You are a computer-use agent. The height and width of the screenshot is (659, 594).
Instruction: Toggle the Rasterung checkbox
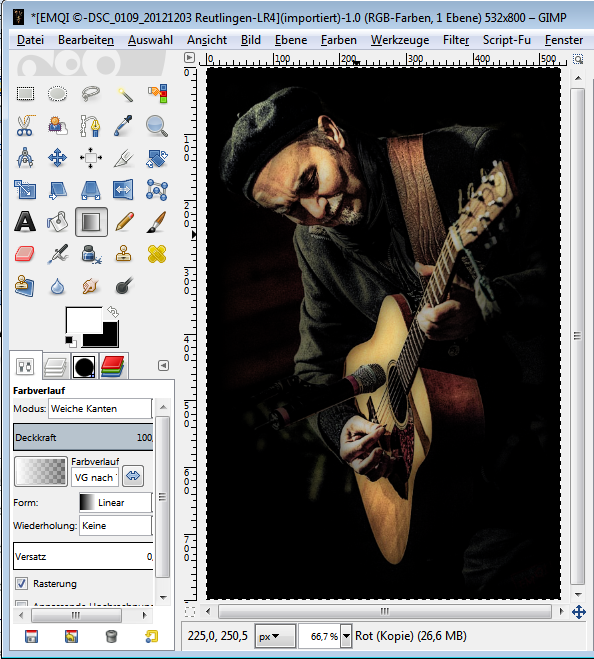click(21, 583)
